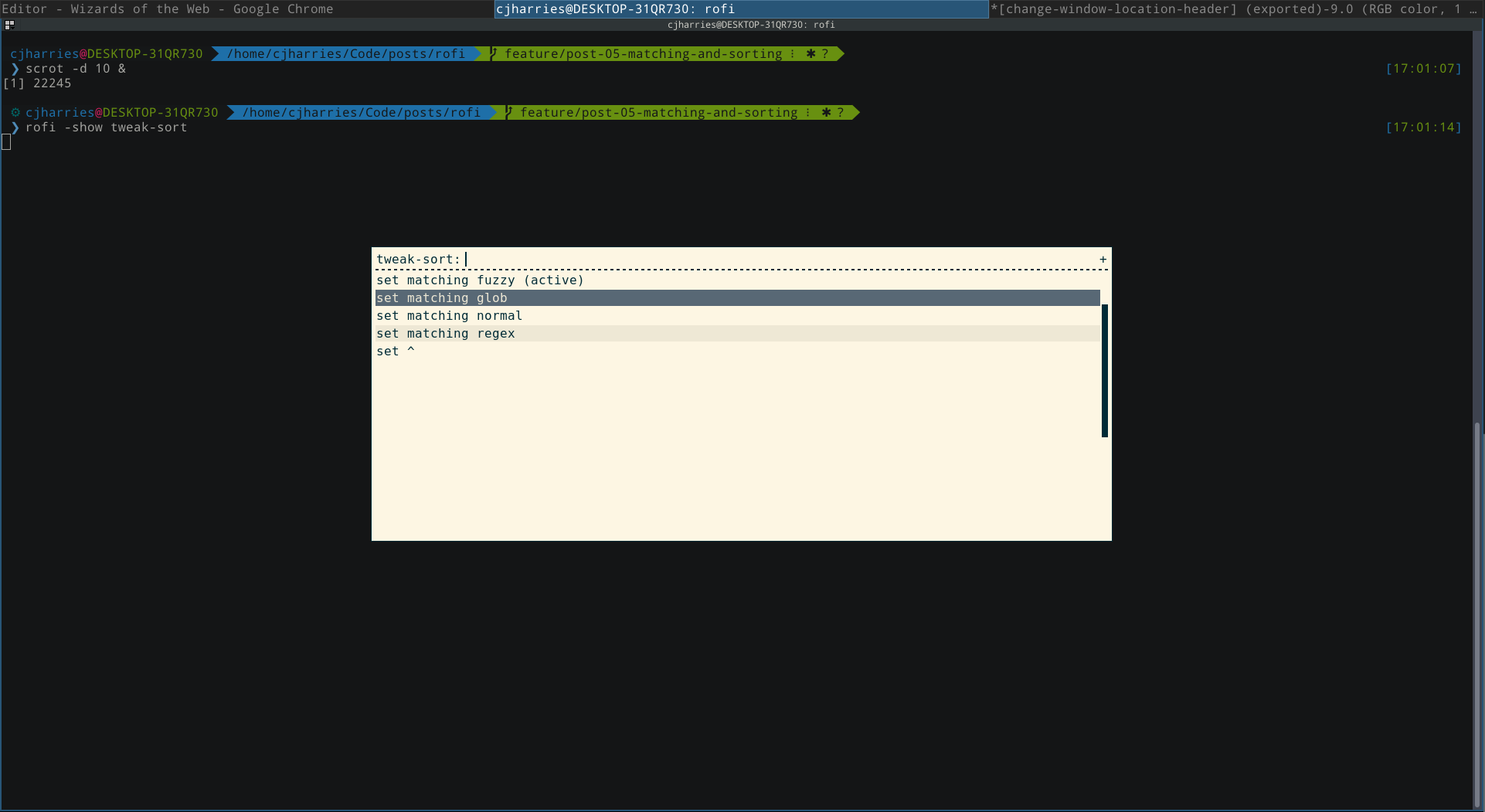This screenshot has height=812, width=1485.
Task: Click the 'rofi -show tweak-sort' command line
Action: pyautogui.click(x=107, y=127)
